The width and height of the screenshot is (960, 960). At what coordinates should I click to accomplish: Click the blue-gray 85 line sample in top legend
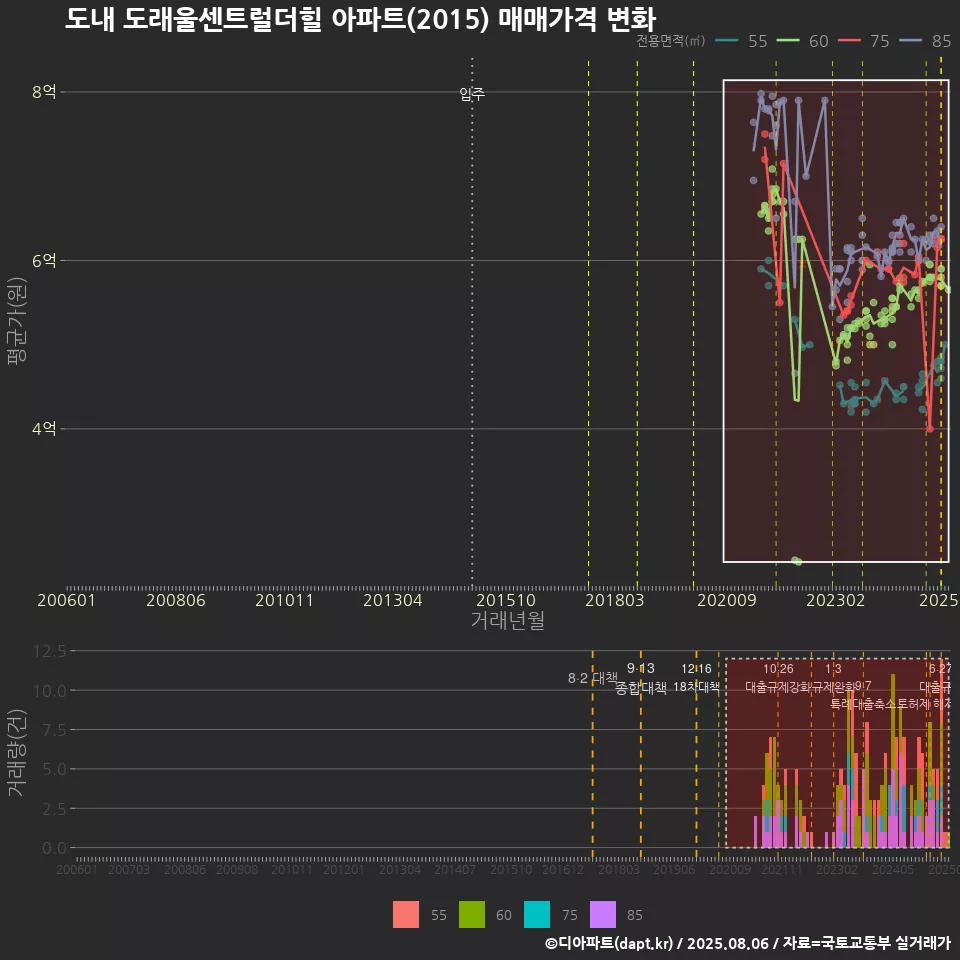tap(911, 41)
